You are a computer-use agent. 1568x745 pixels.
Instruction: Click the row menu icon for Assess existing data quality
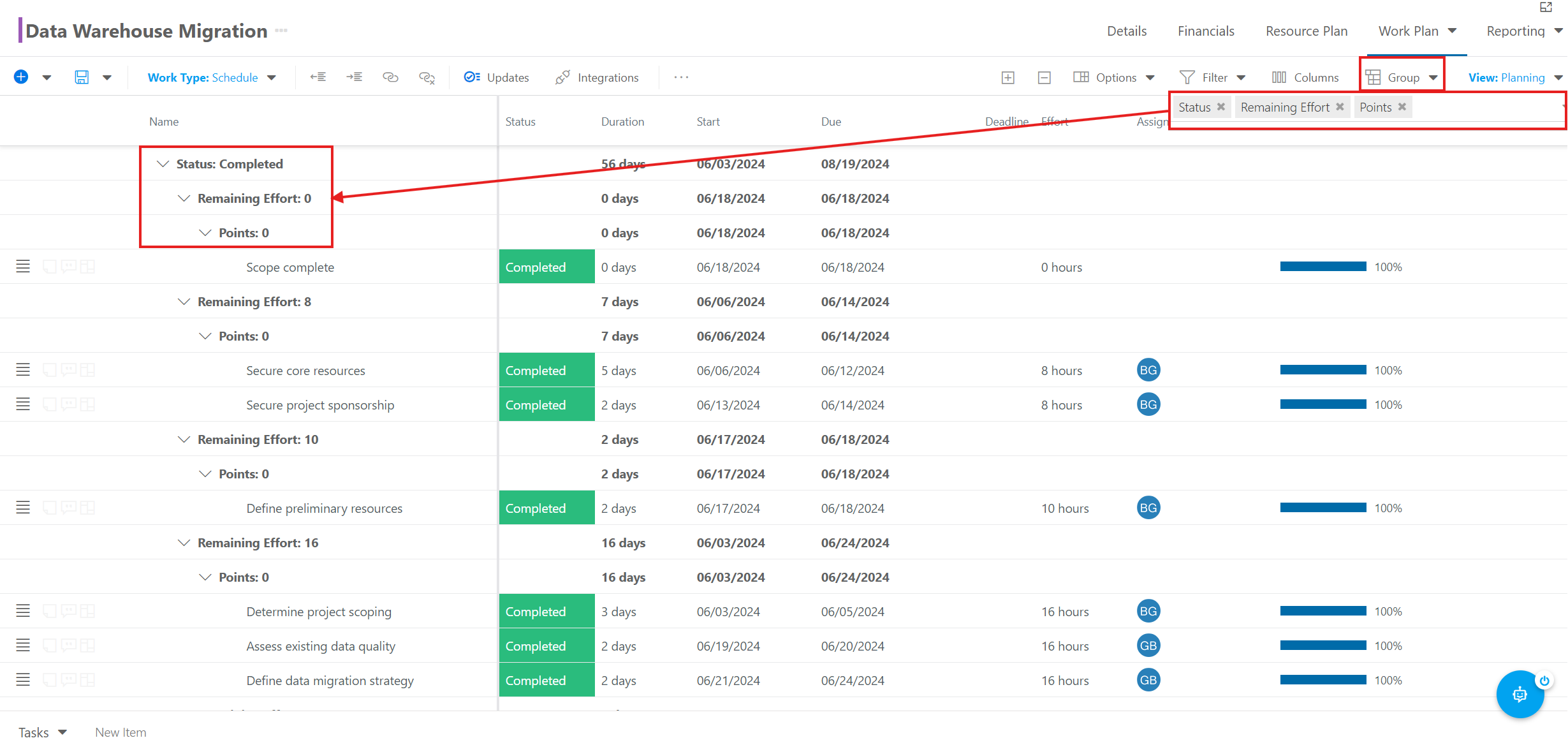(x=23, y=645)
